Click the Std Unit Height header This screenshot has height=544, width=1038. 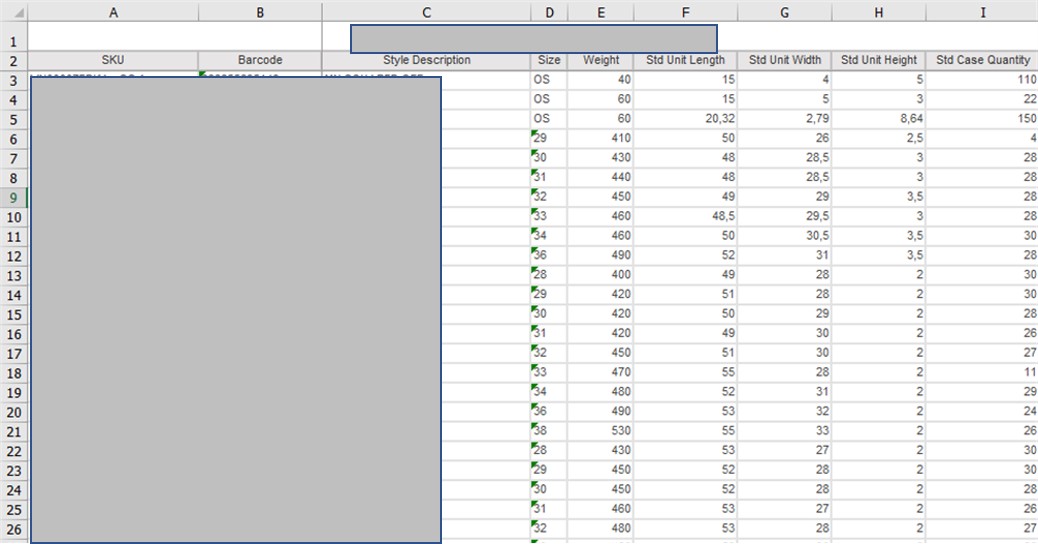(x=878, y=60)
